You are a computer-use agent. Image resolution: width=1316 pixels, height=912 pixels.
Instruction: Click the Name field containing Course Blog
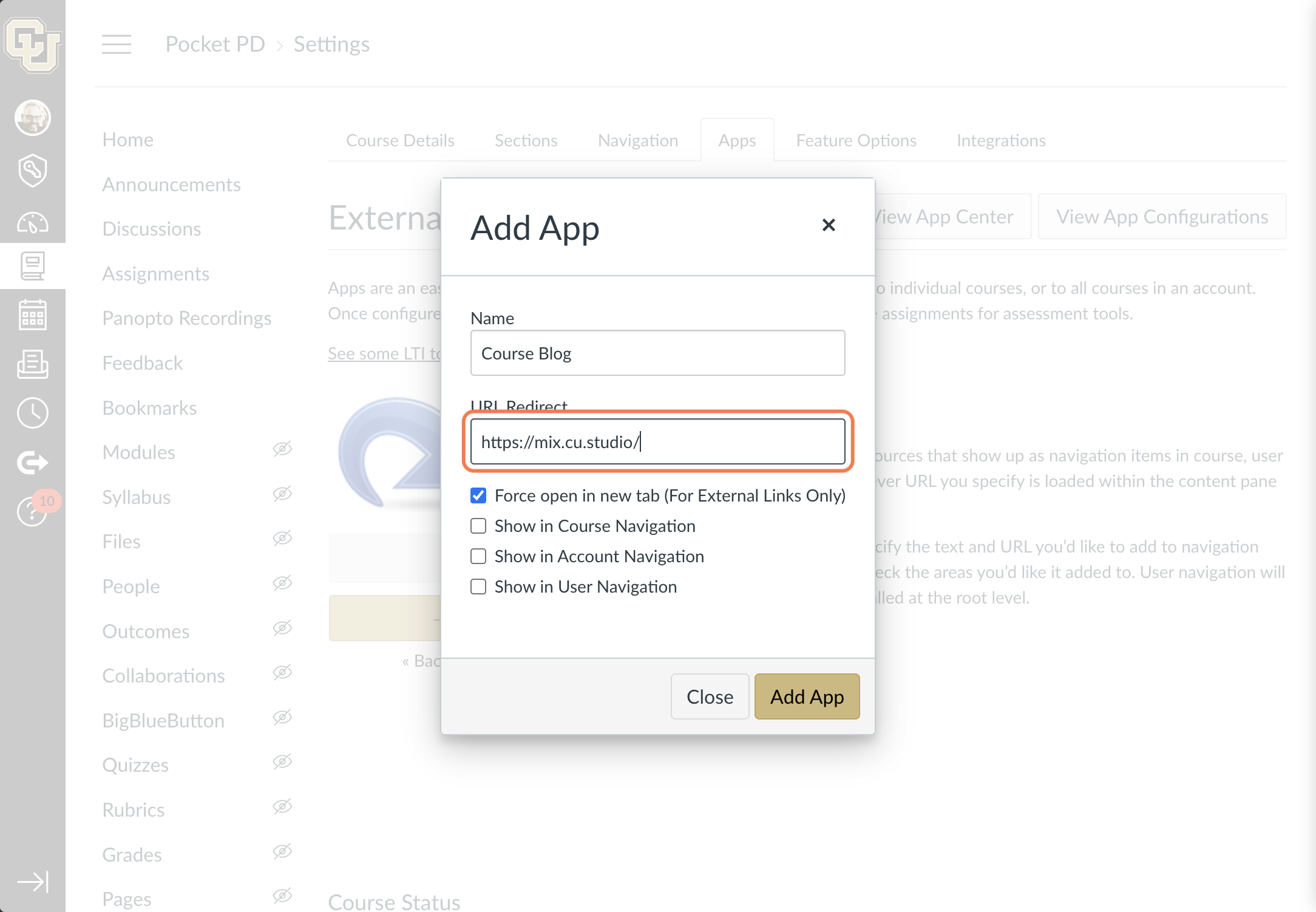point(657,353)
